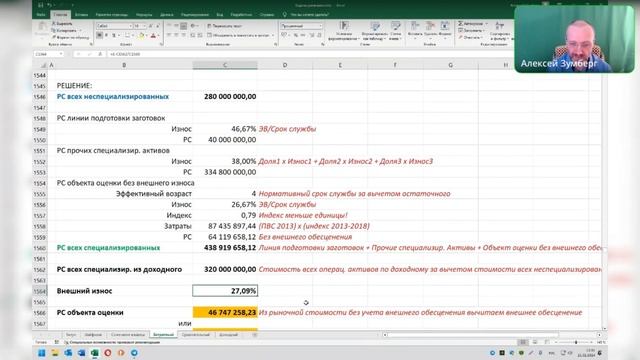Image resolution: width=640 pixels, height=360 pixels.
Task: Toggle center text alignment button
Action: click(x=176, y=36)
